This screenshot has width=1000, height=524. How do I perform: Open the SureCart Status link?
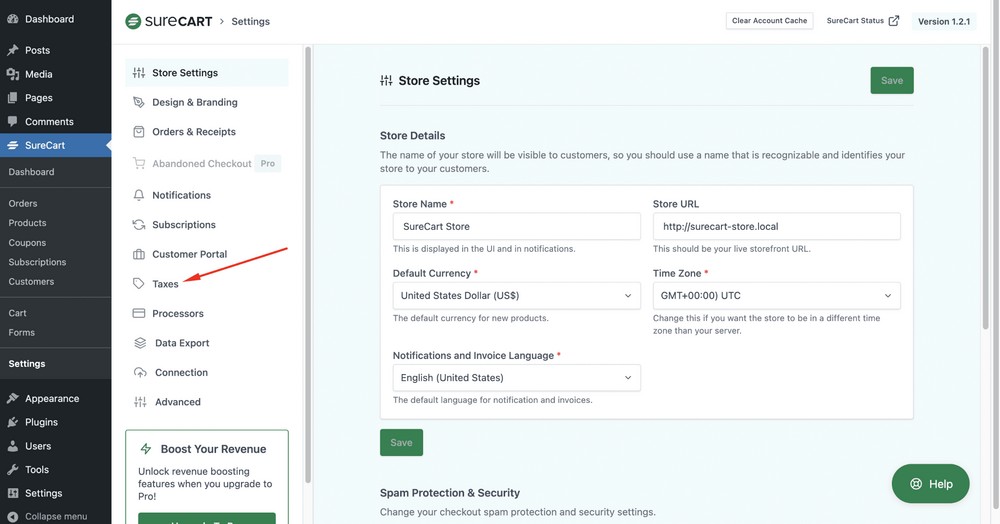(x=862, y=21)
